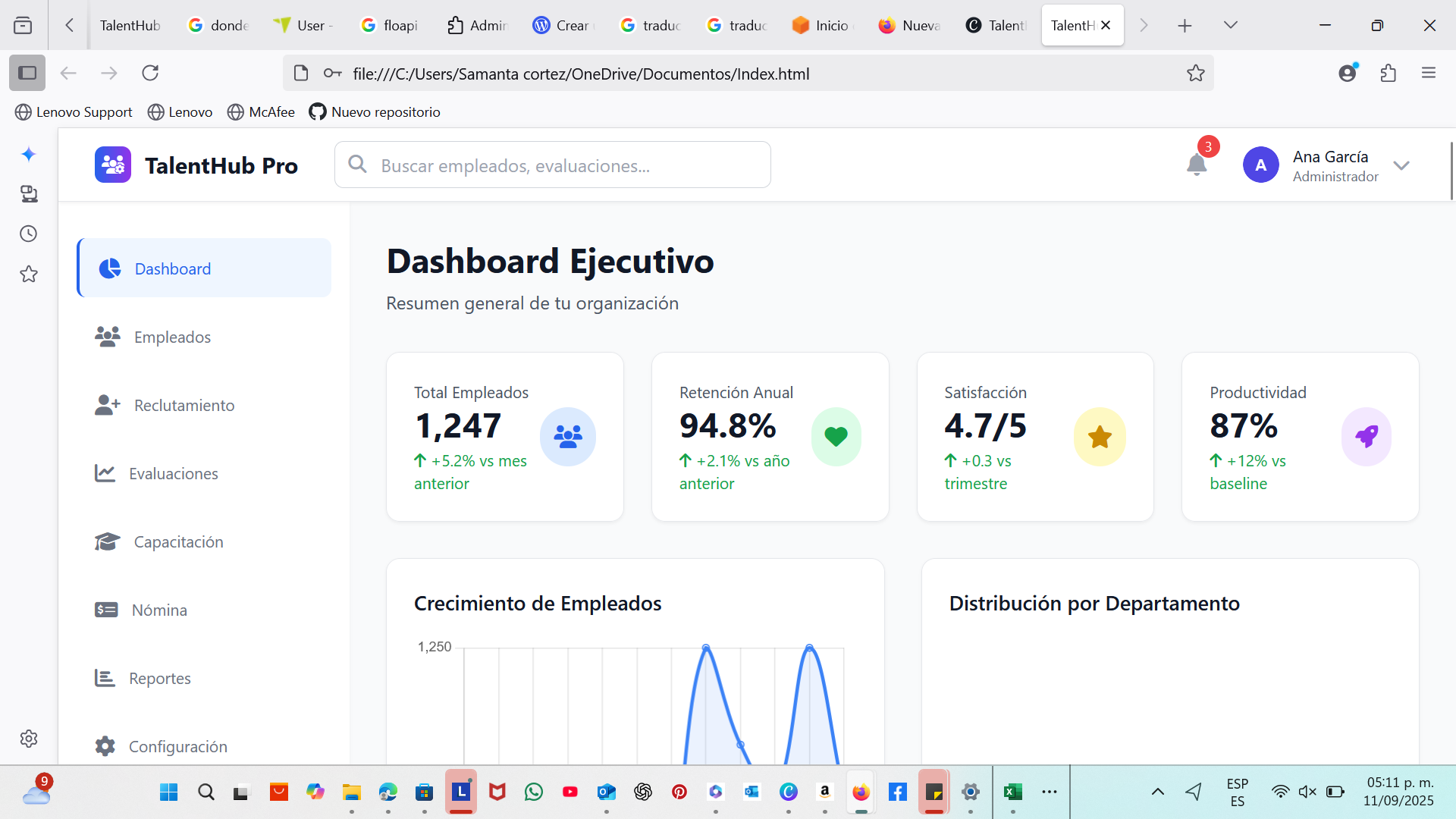Image resolution: width=1456 pixels, height=819 pixels.
Task: Open the Firefox extensions puzzle icon
Action: 1388,73
